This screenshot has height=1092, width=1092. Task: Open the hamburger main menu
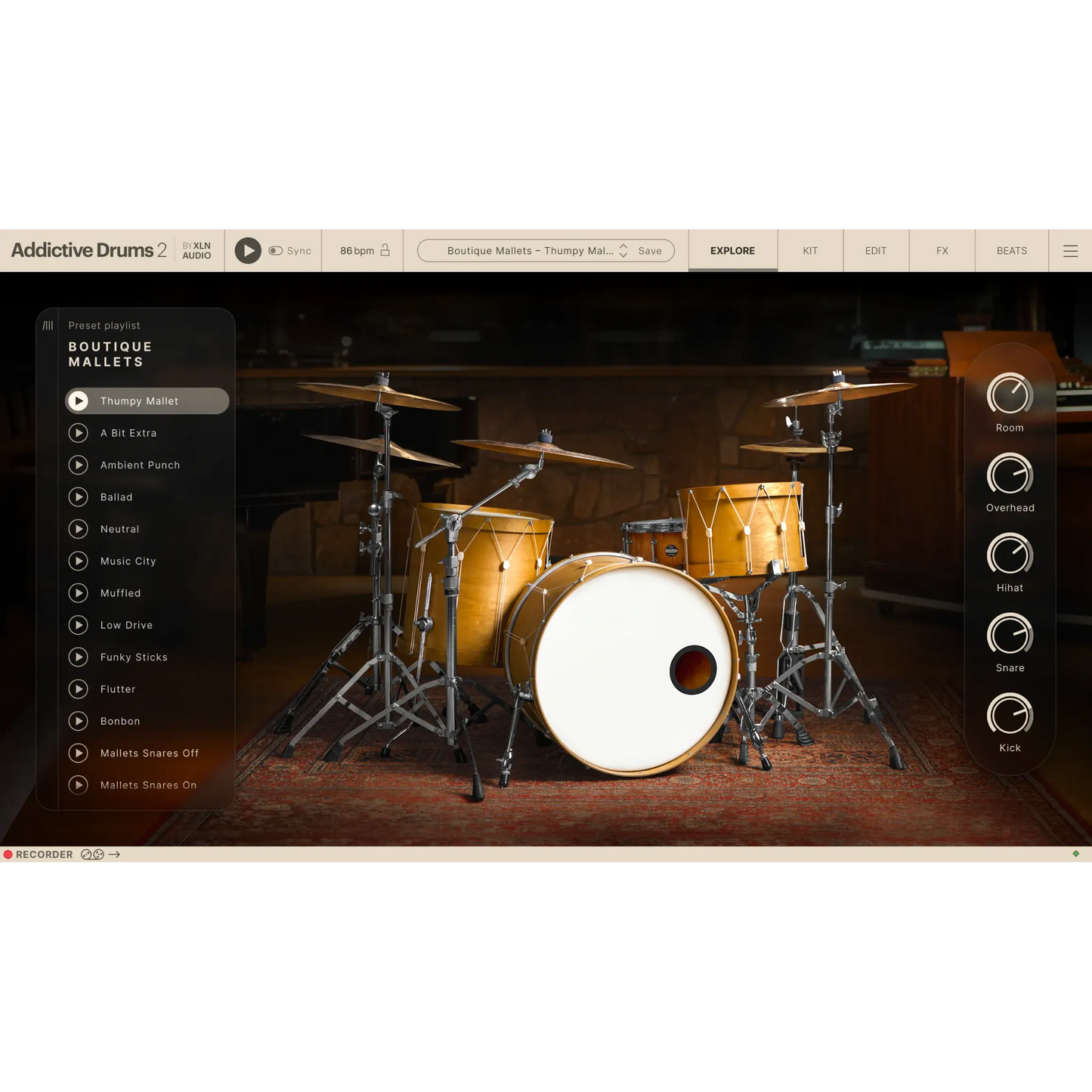click(x=1071, y=251)
